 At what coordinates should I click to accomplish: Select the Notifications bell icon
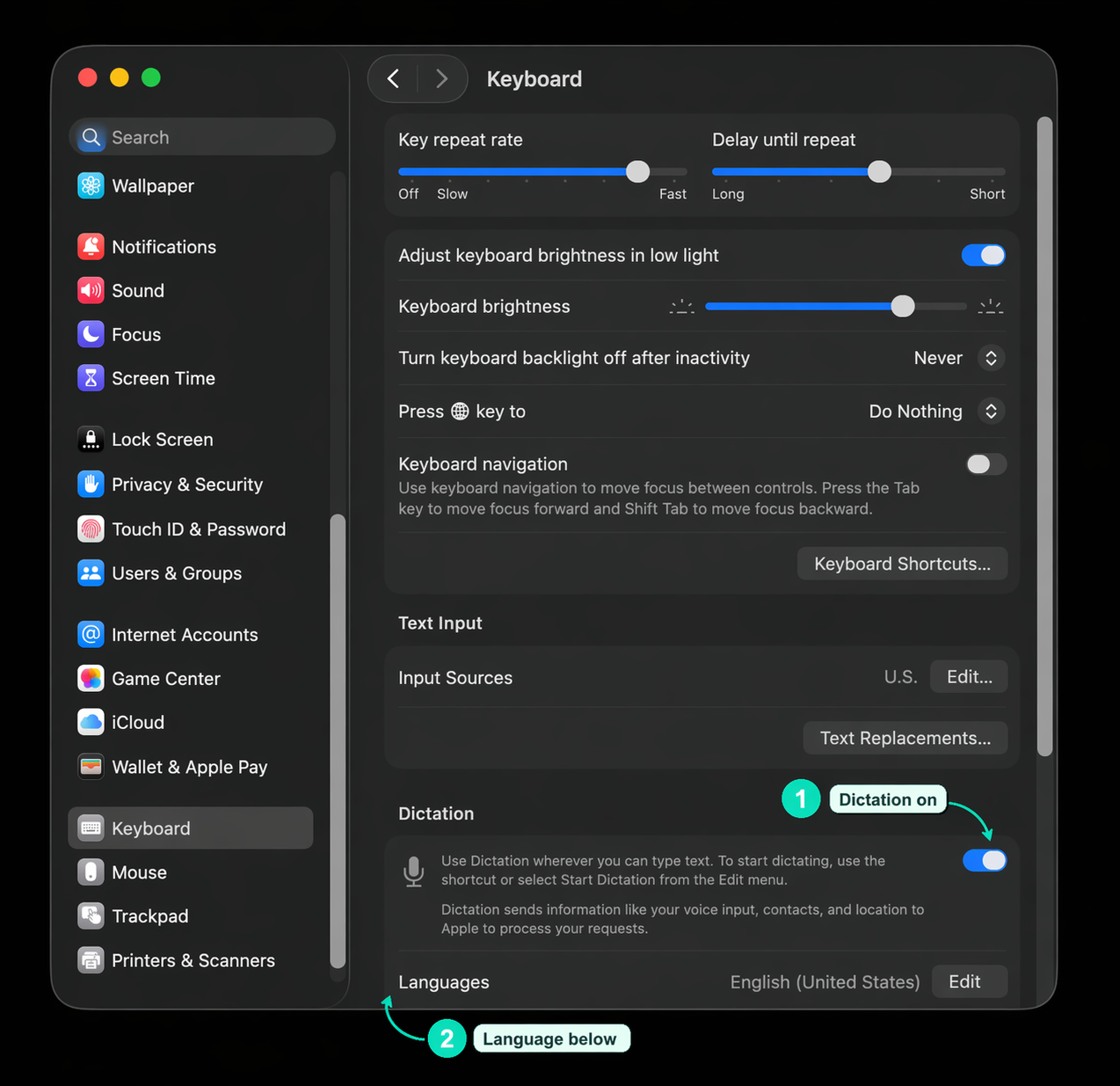[91, 247]
